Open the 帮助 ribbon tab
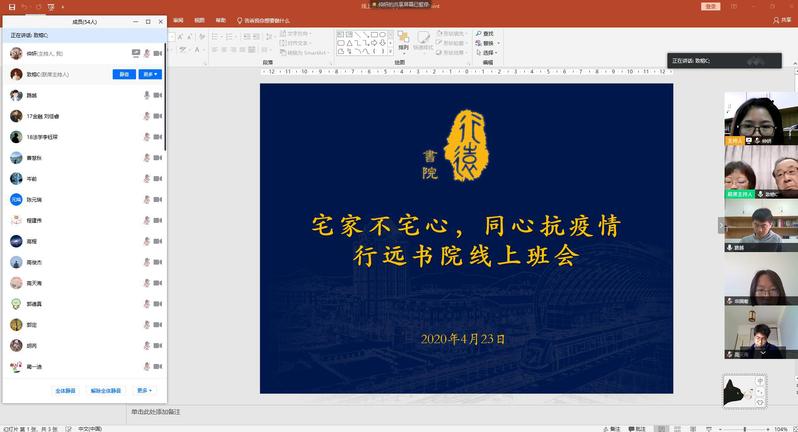The height and width of the screenshot is (432, 798). (x=221, y=20)
